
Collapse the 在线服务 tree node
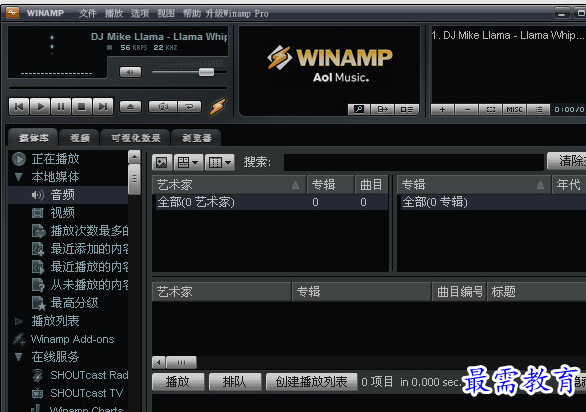coord(18,357)
